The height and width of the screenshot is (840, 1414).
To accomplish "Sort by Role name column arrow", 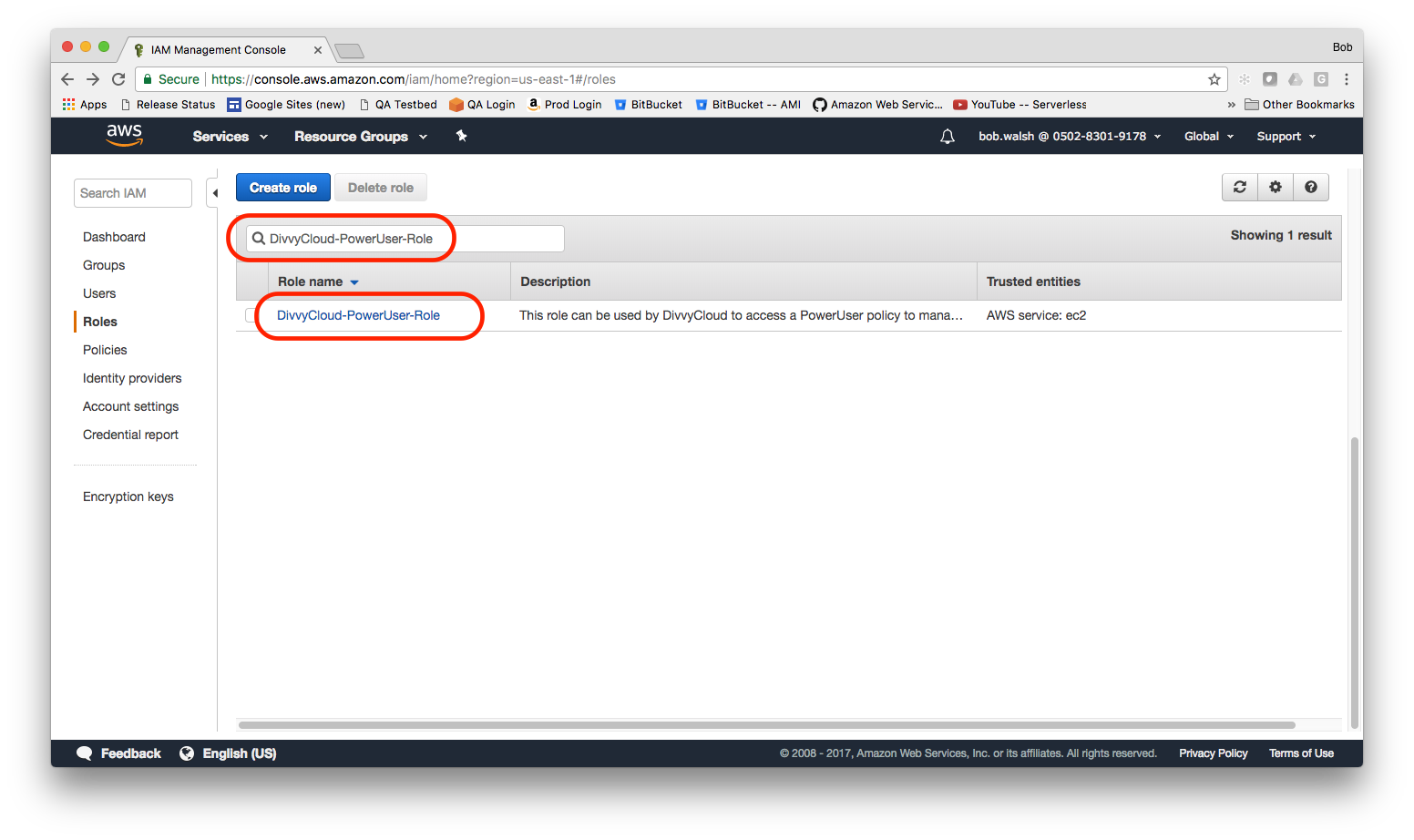I will pos(354,282).
